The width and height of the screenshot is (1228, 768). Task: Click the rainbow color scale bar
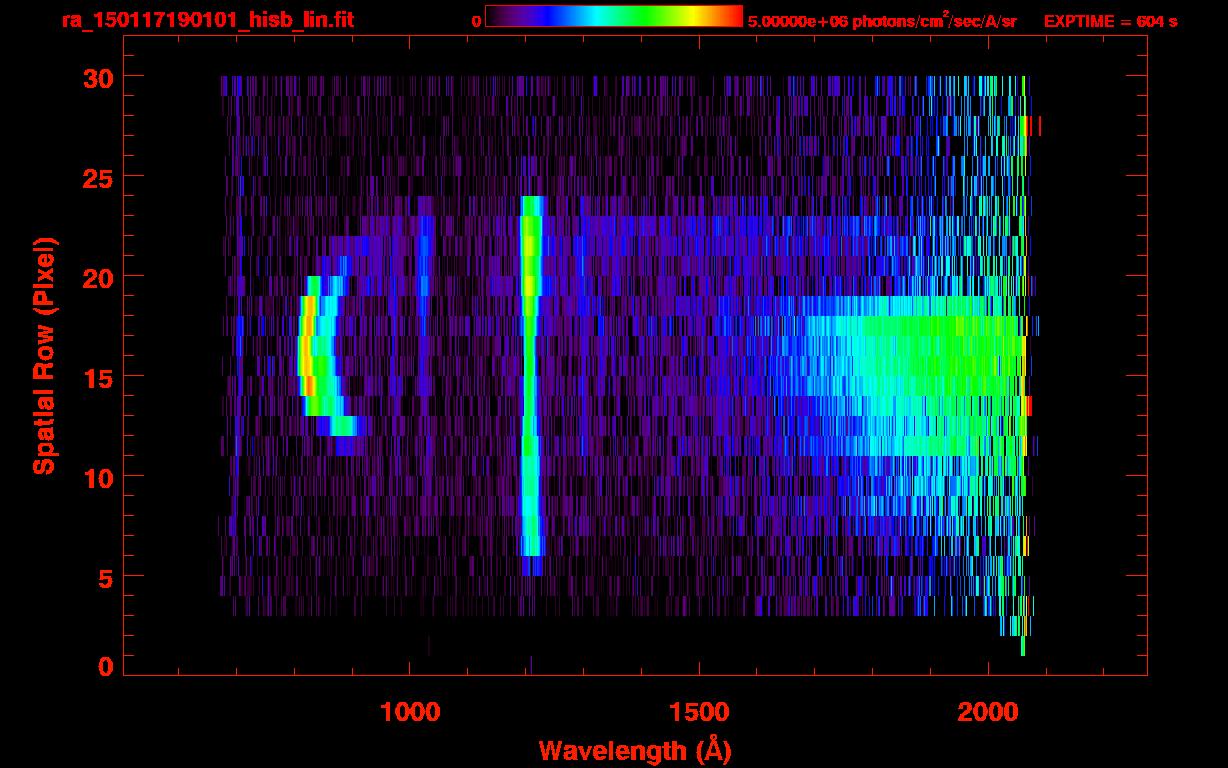614,16
